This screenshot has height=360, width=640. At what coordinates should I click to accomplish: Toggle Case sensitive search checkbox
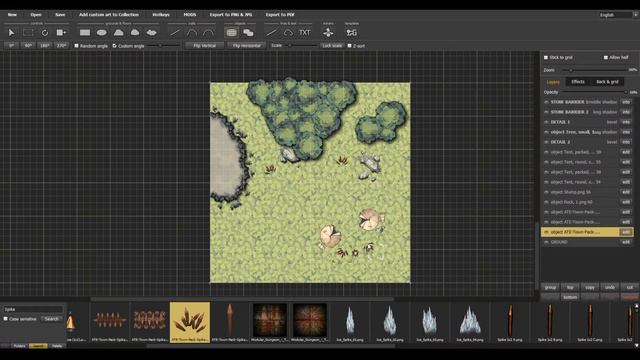pos(6,319)
